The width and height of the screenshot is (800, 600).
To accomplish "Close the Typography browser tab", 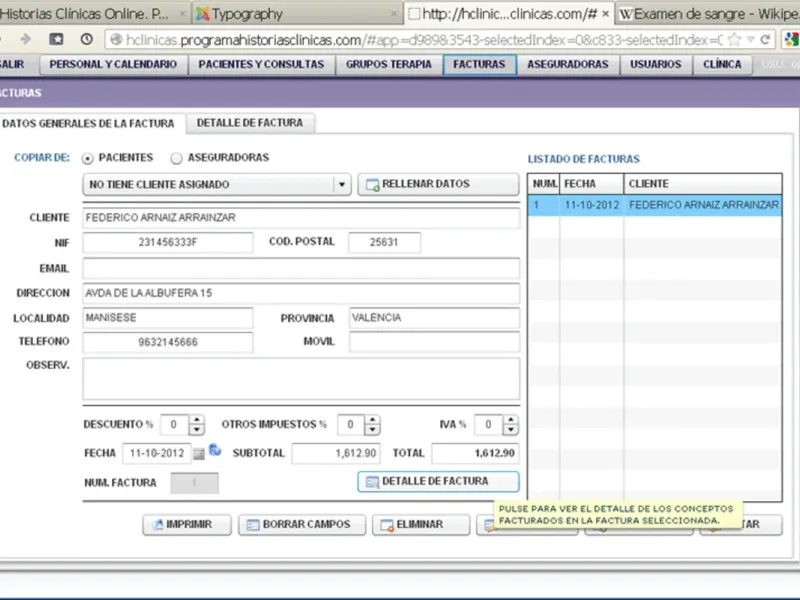I will (393, 14).
